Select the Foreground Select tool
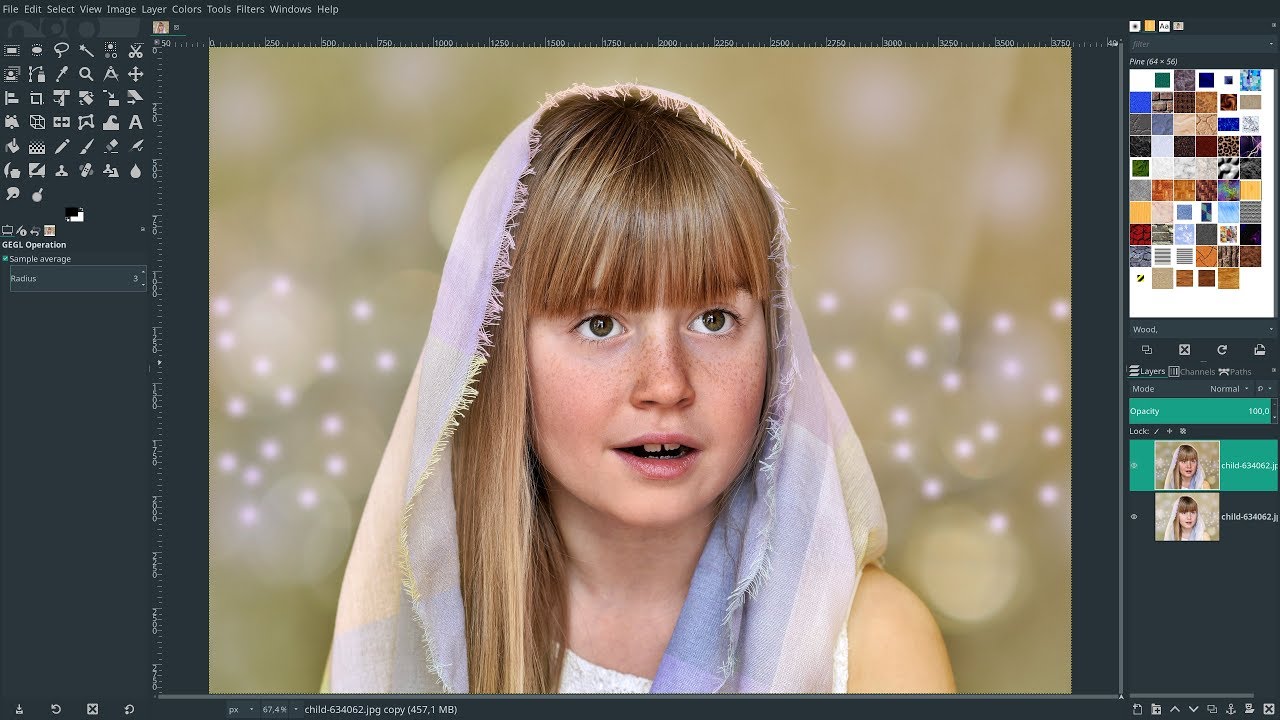The image size is (1280, 720). [12, 74]
